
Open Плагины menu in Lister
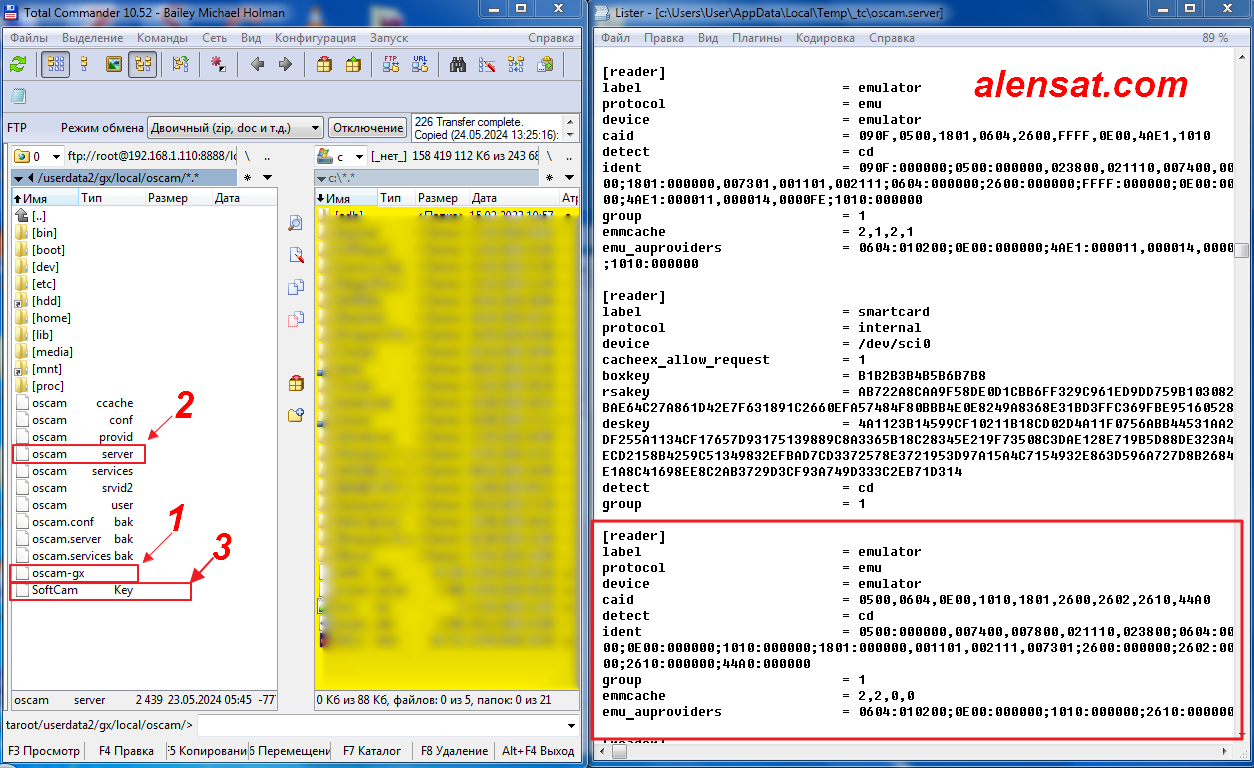757,38
